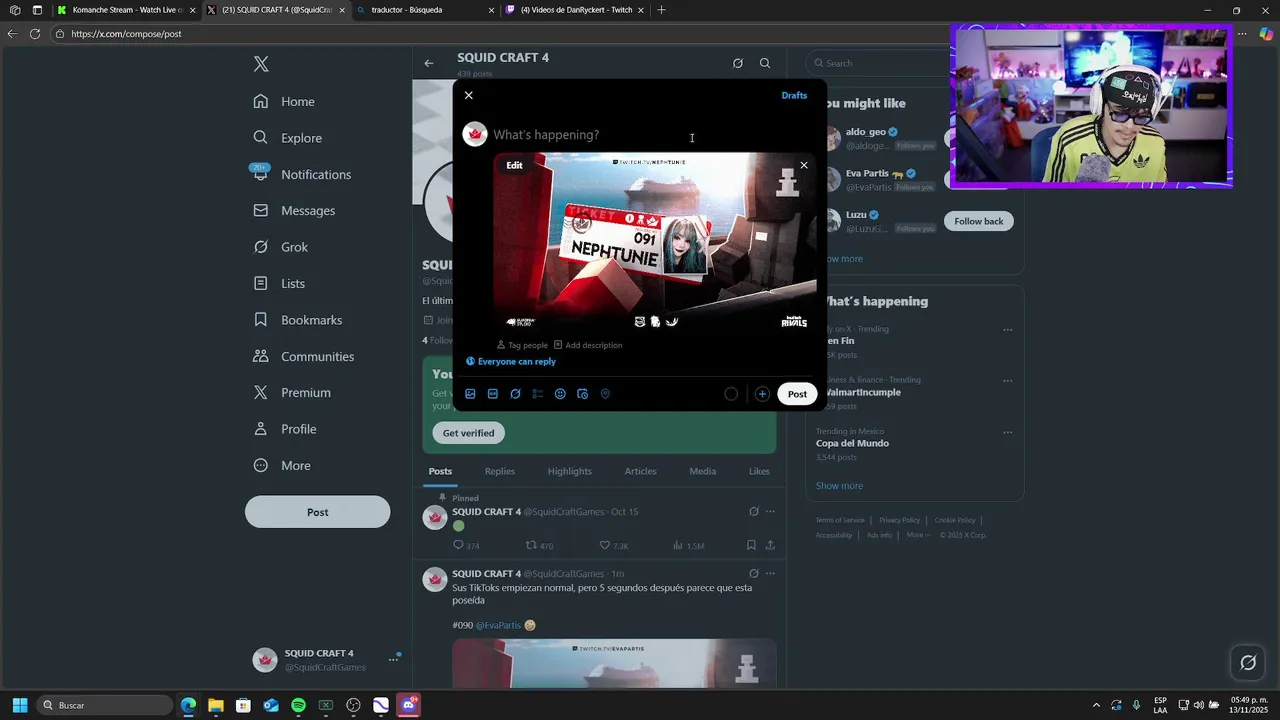Open more options for WalmartIncumple trend
Image resolution: width=1280 pixels, height=720 pixels.
tap(1007, 381)
